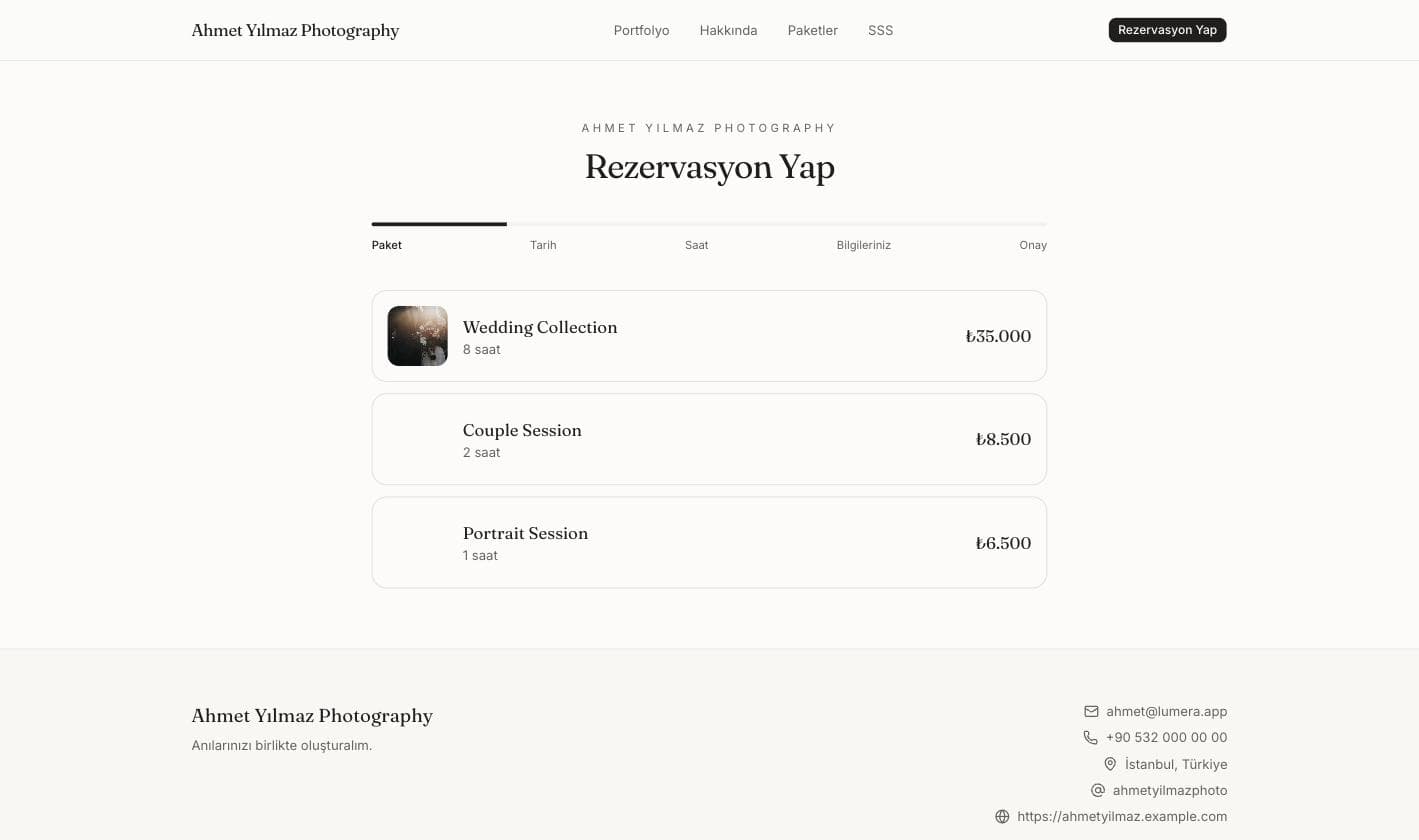Select the Saat step in progress bar
This screenshot has width=1419, height=840.
[696, 245]
